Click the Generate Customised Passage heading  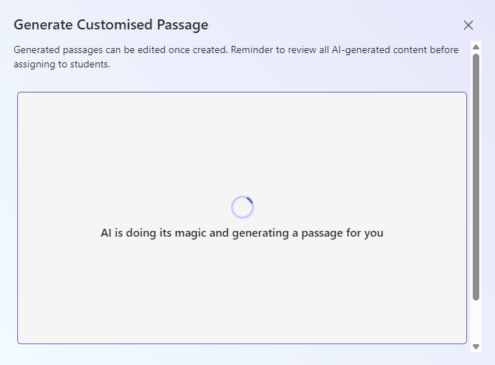click(111, 25)
